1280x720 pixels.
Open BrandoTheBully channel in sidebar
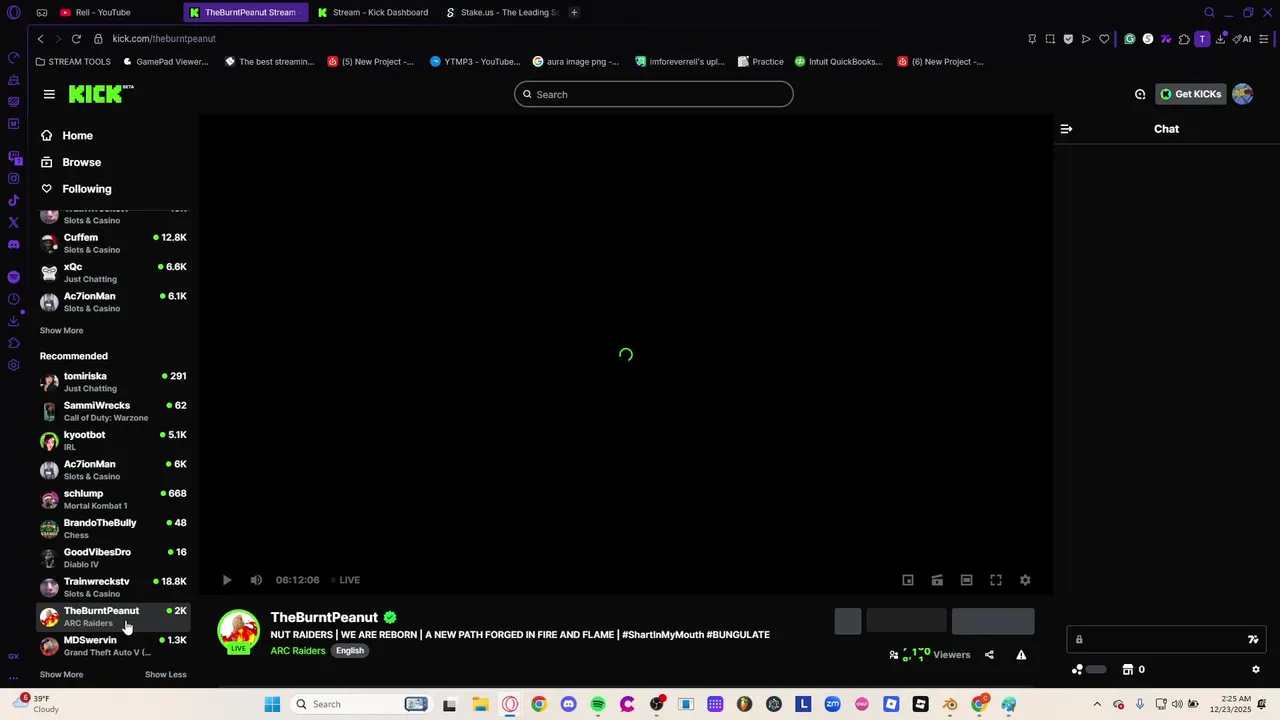pos(113,528)
